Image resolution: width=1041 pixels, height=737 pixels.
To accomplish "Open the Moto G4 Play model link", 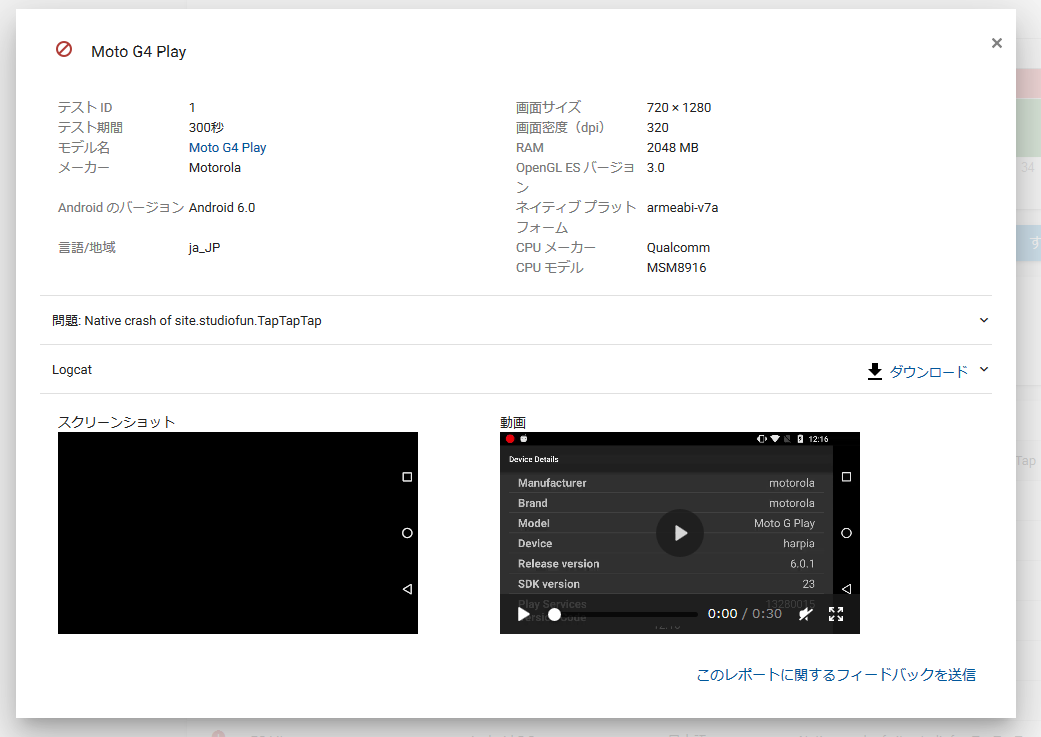I will click(227, 147).
